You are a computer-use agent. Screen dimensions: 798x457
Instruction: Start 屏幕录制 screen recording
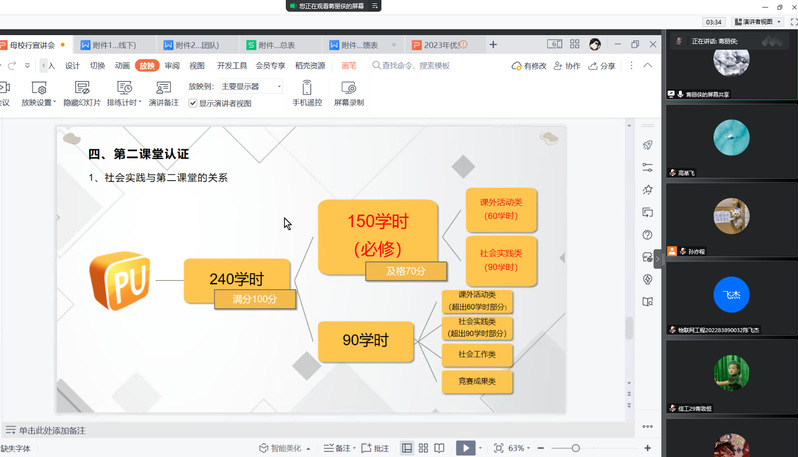point(348,88)
